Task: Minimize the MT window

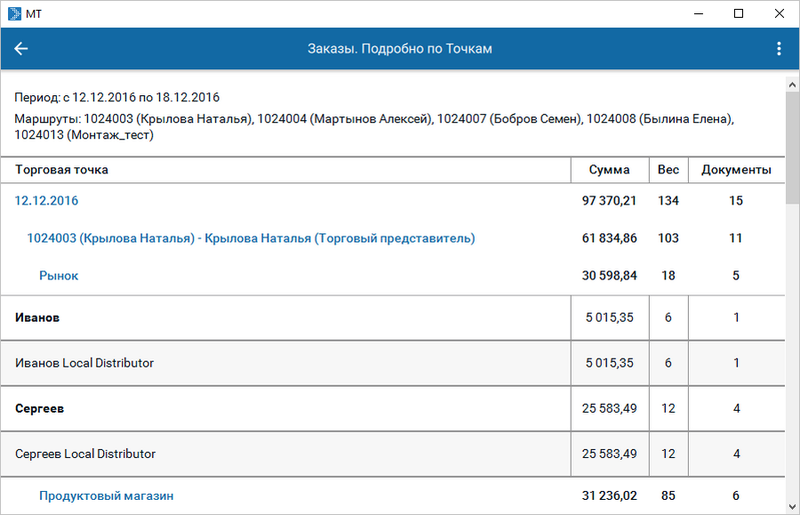Action: (695, 14)
